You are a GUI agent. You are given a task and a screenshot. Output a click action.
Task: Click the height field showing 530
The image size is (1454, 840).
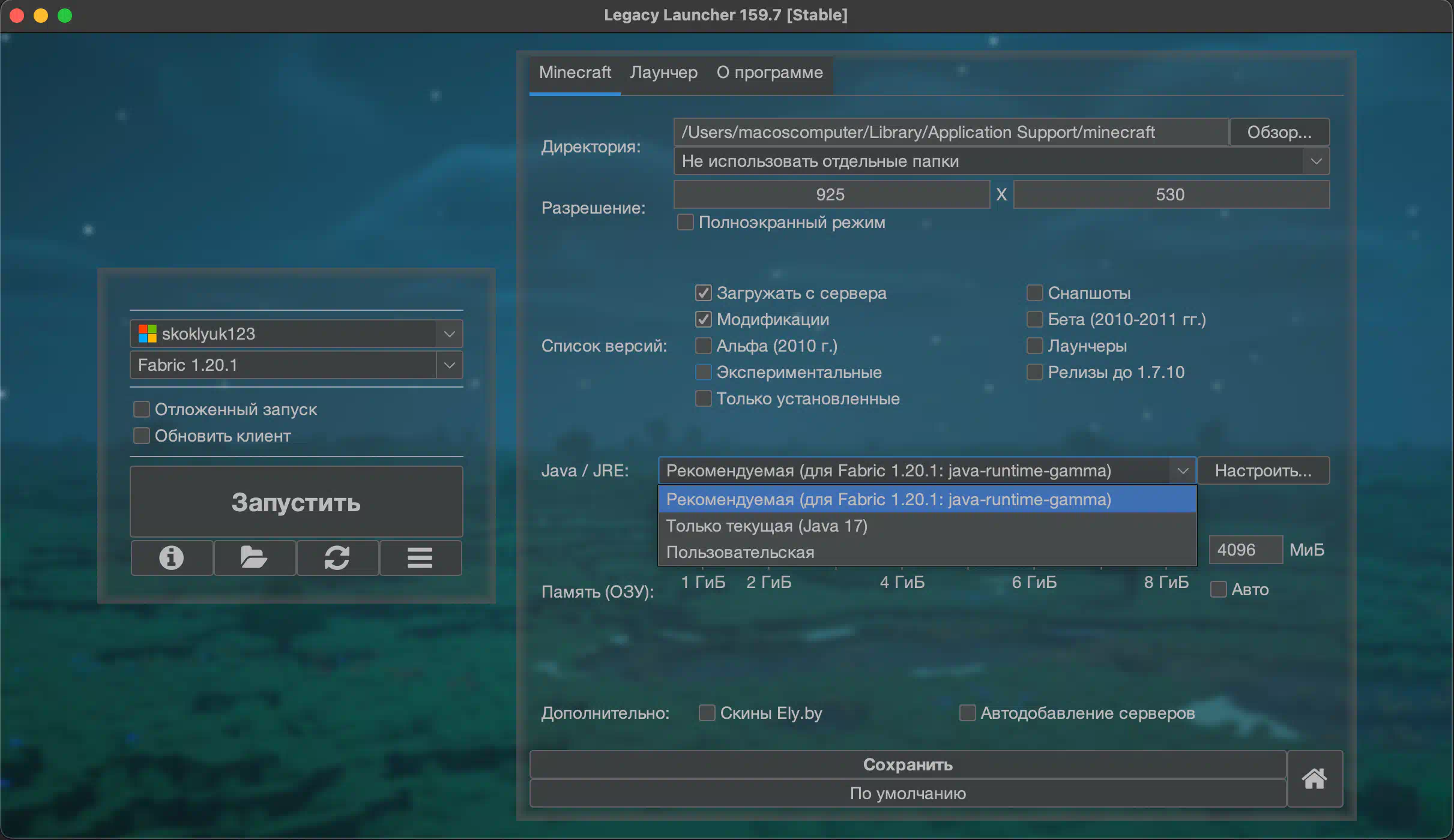coord(1171,194)
